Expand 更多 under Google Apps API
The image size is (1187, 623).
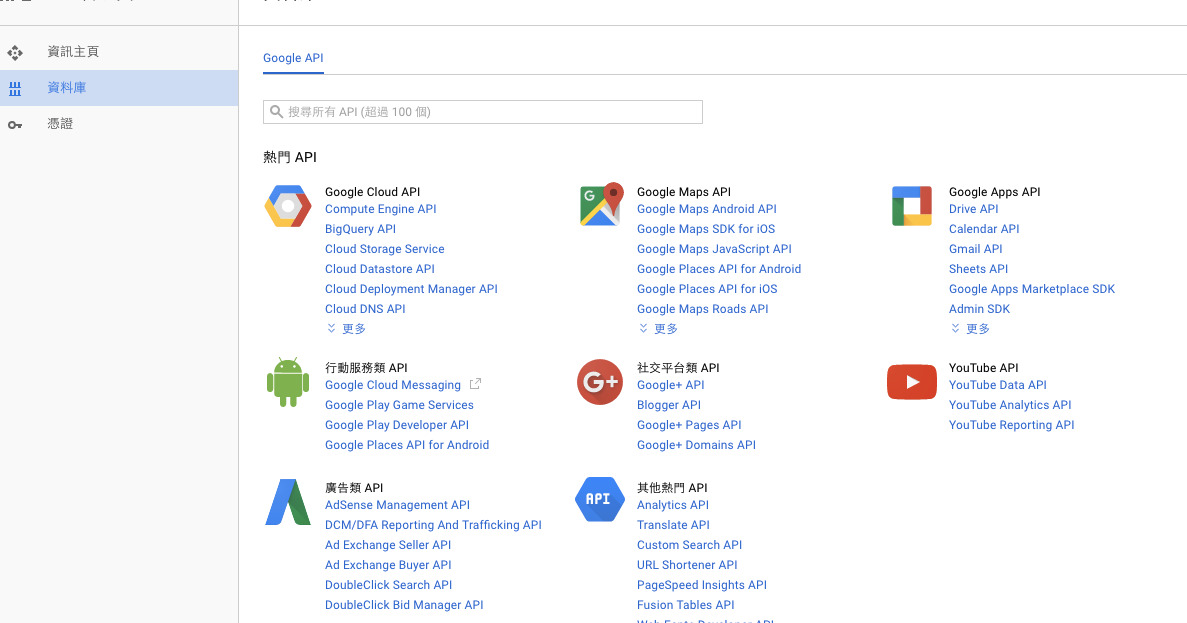[x=970, y=329]
